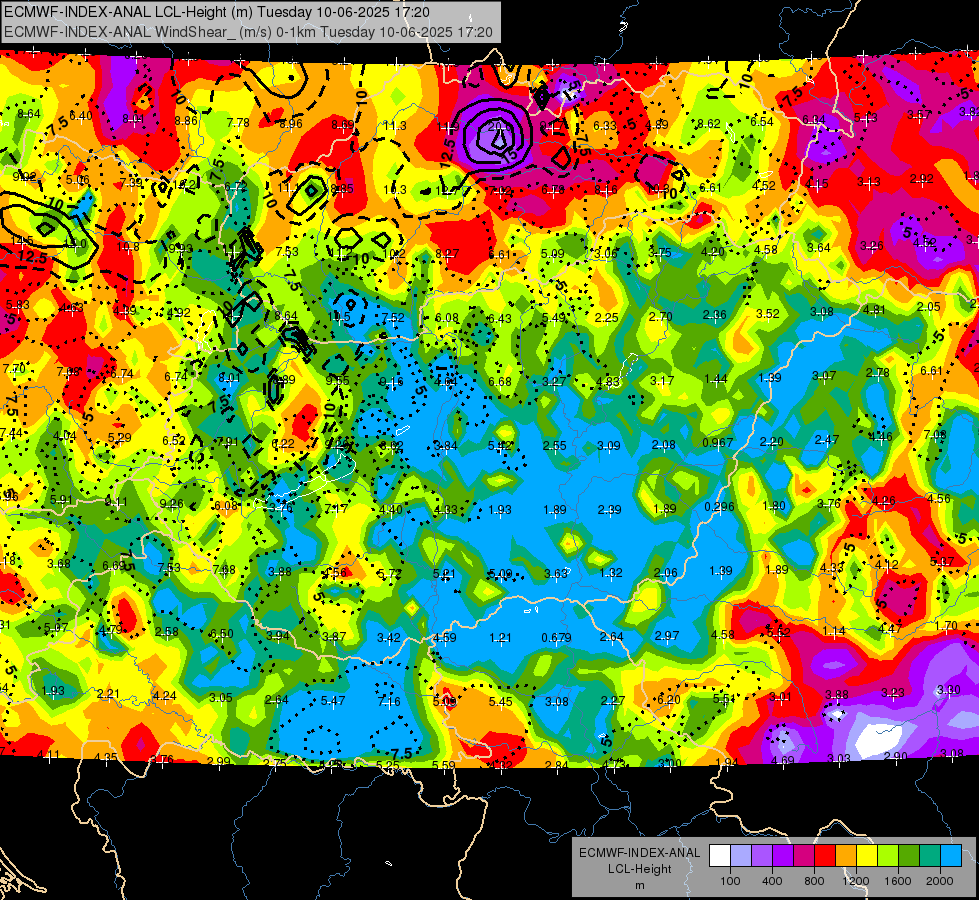Pick the orange legend swatch

tap(846, 856)
